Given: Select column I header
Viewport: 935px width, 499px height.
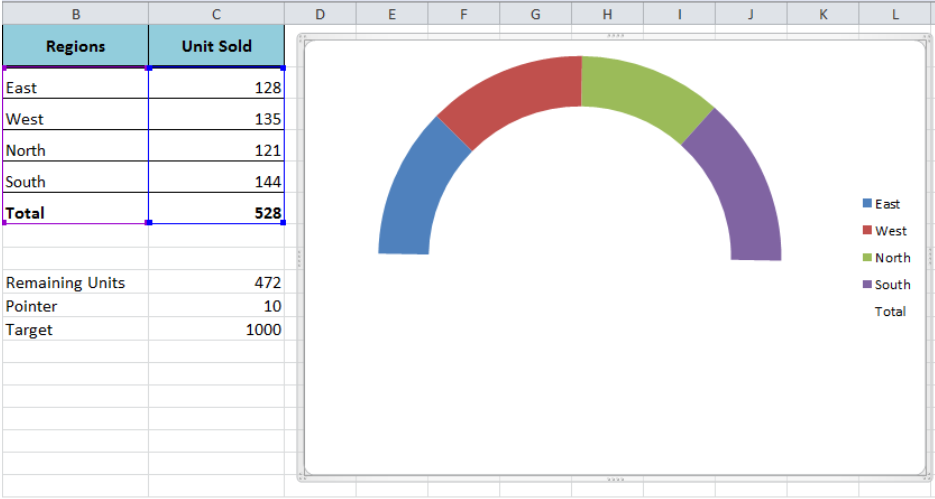Looking at the screenshot, I should (x=679, y=14).
